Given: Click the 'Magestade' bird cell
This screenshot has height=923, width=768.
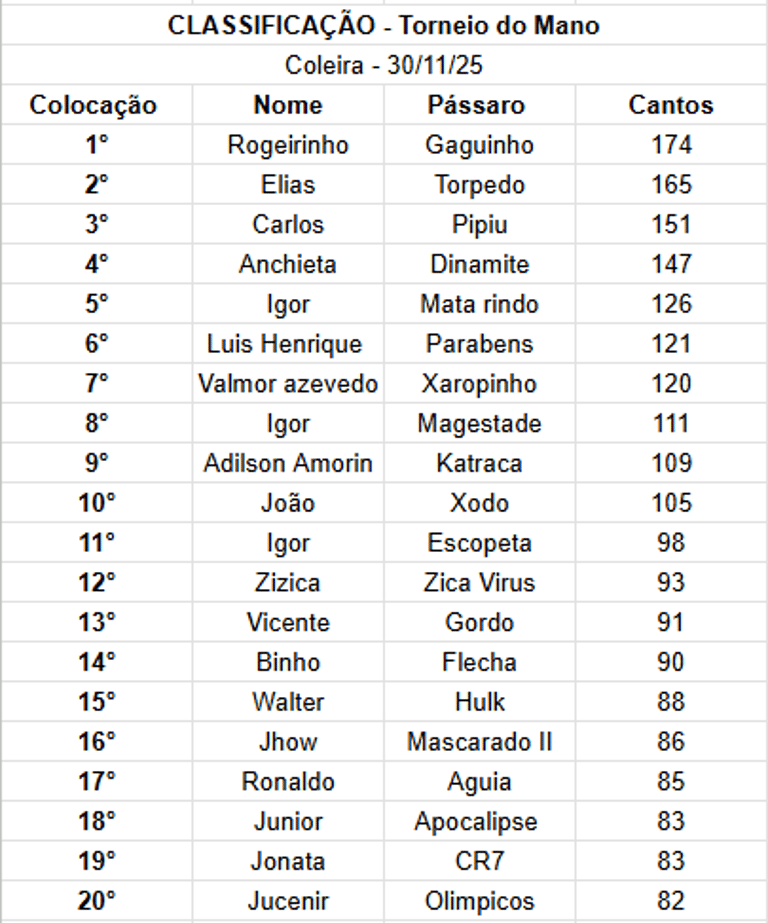Looking at the screenshot, I should click(479, 424).
